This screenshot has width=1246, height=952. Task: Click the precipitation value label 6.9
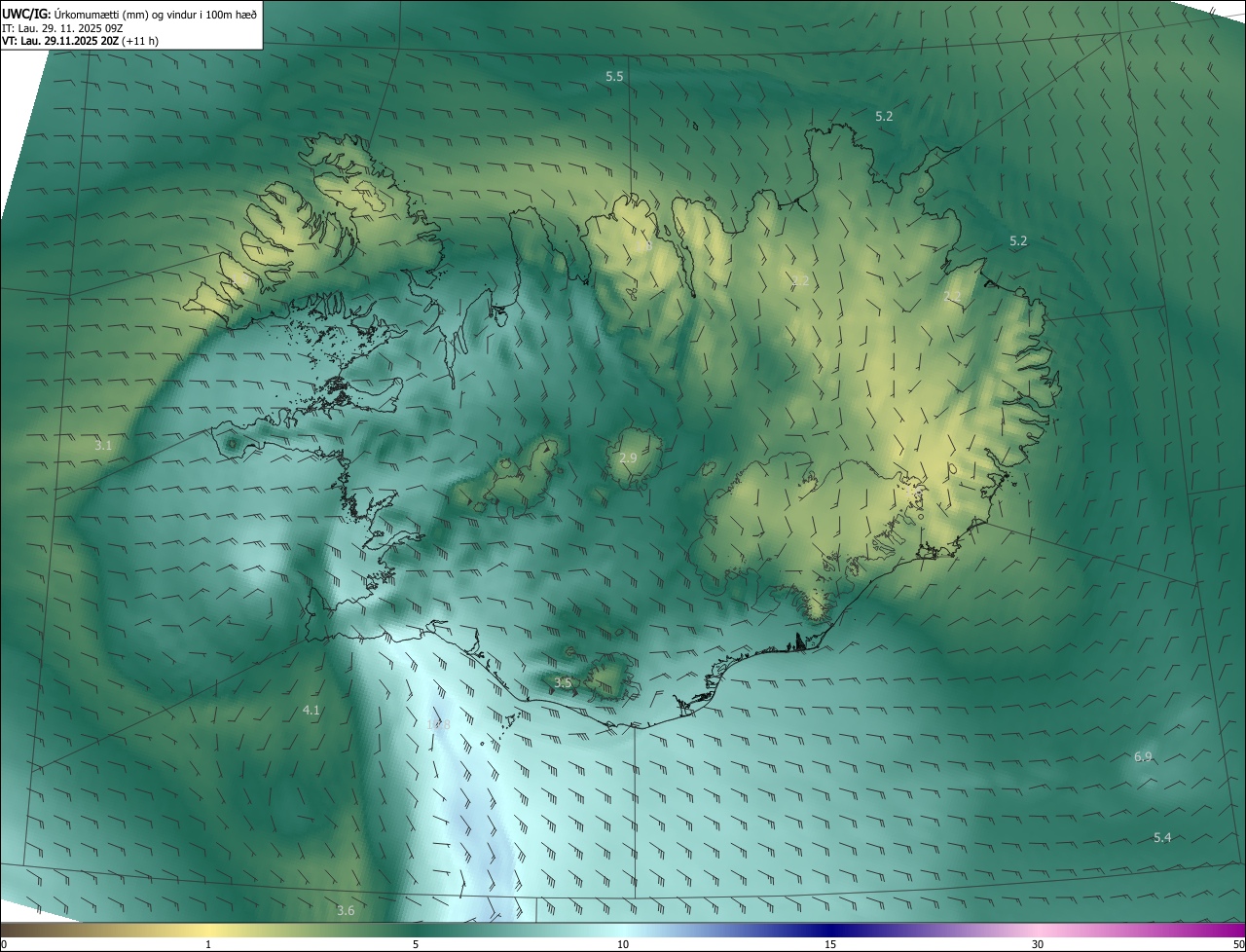pos(1143,756)
